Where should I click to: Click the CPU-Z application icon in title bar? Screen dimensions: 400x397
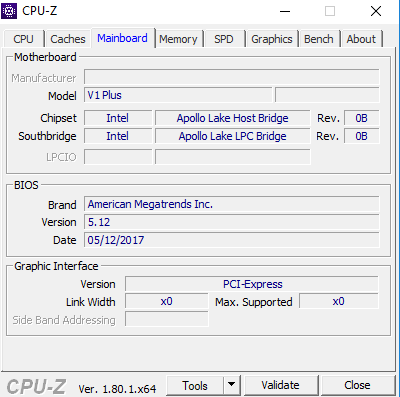click(9, 11)
